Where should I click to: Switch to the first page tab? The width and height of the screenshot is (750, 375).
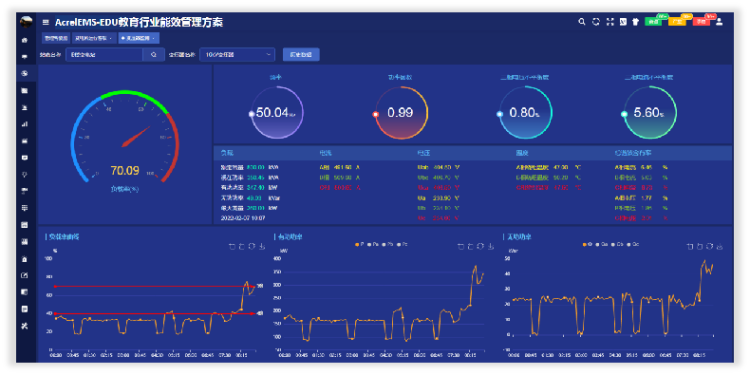click(x=56, y=38)
